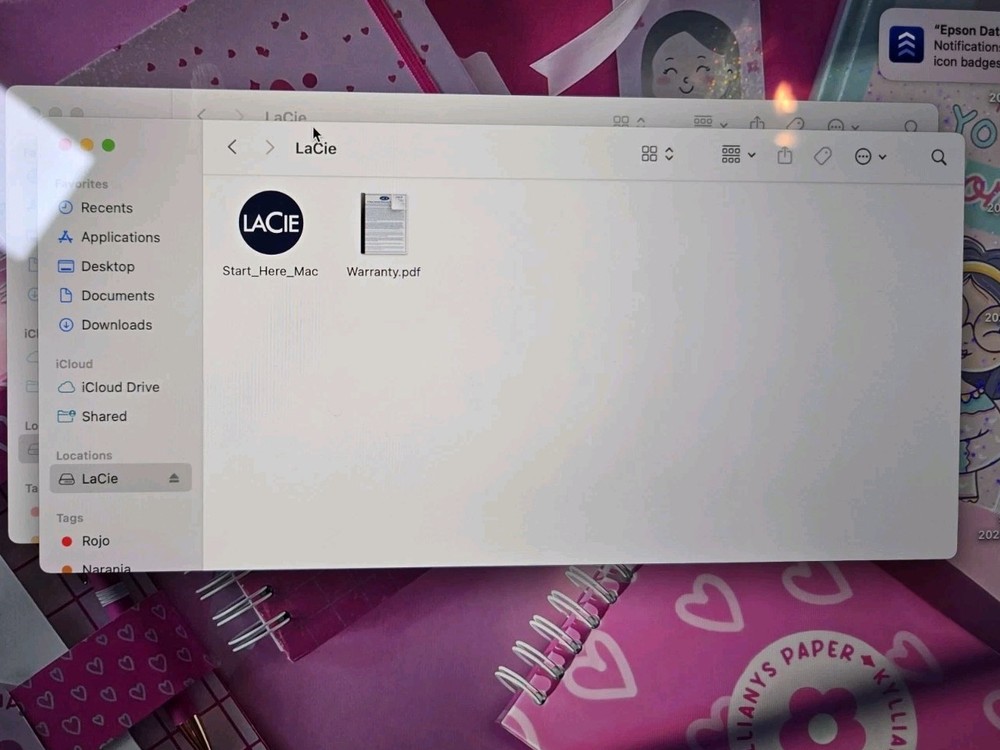The height and width of the screenshot is (750, 1000).
Task: Click the Recents clock icon
Action: 66,207
